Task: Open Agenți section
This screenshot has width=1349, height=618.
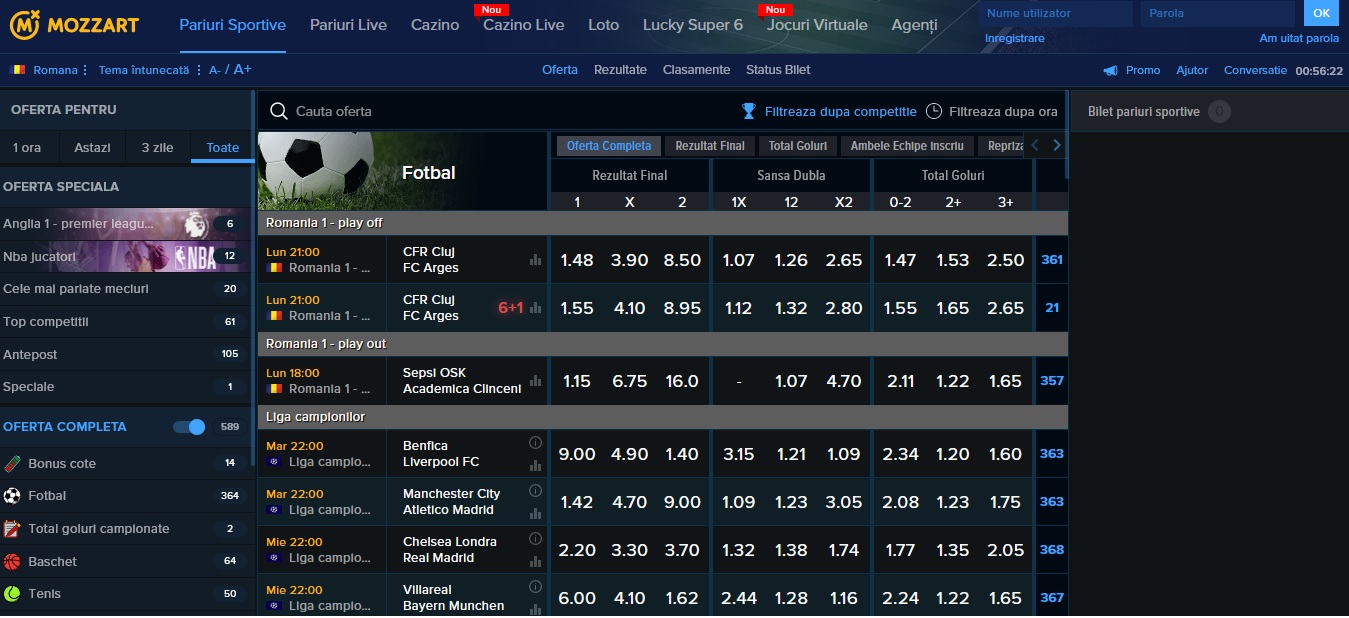Action: pos(914,25)
